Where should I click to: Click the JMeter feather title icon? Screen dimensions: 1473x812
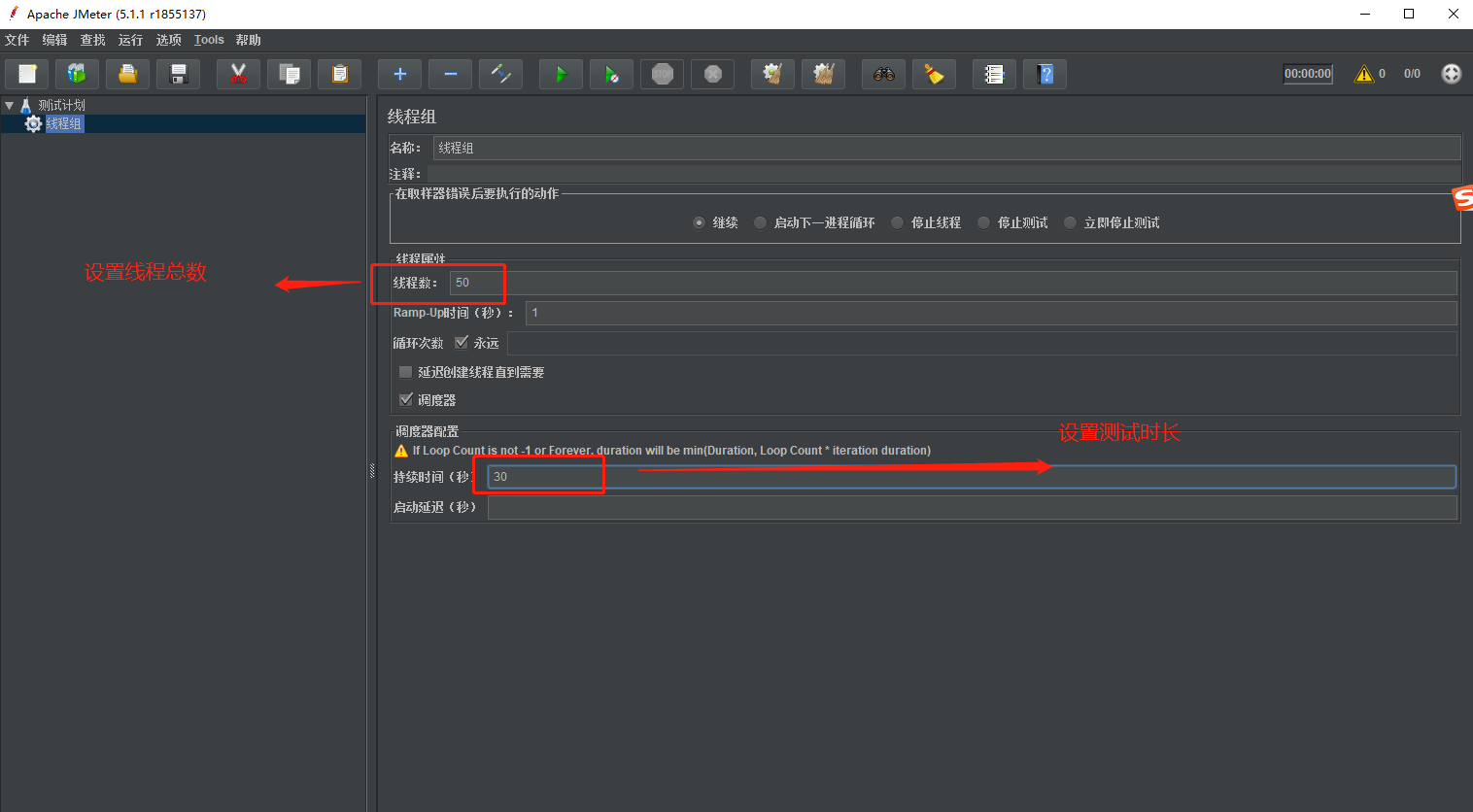[x=14, y=14]
